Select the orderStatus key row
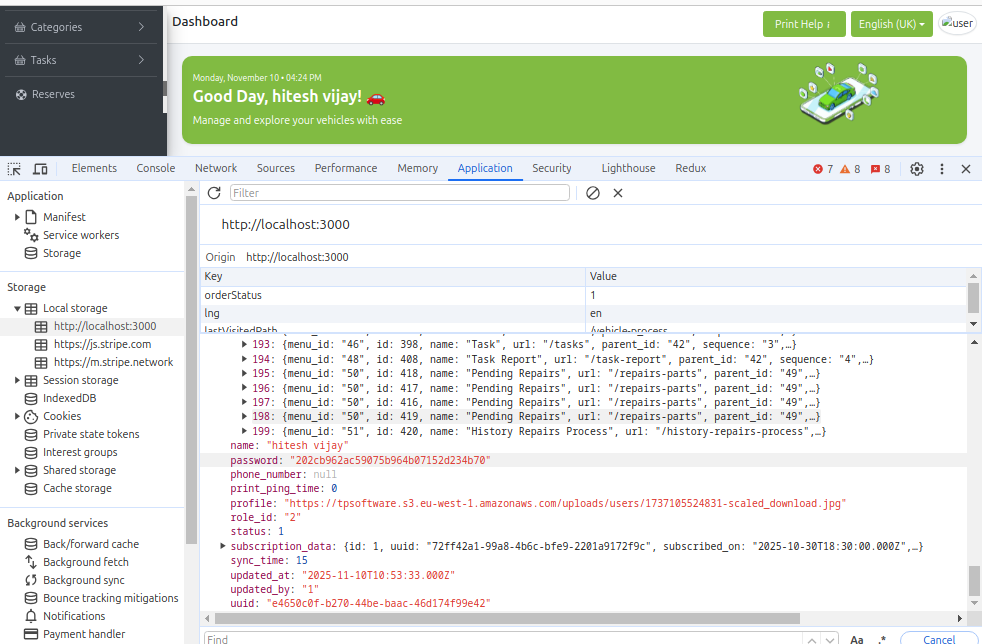Image resolution: width=982 pixels, height=644 pixels. 584,295
